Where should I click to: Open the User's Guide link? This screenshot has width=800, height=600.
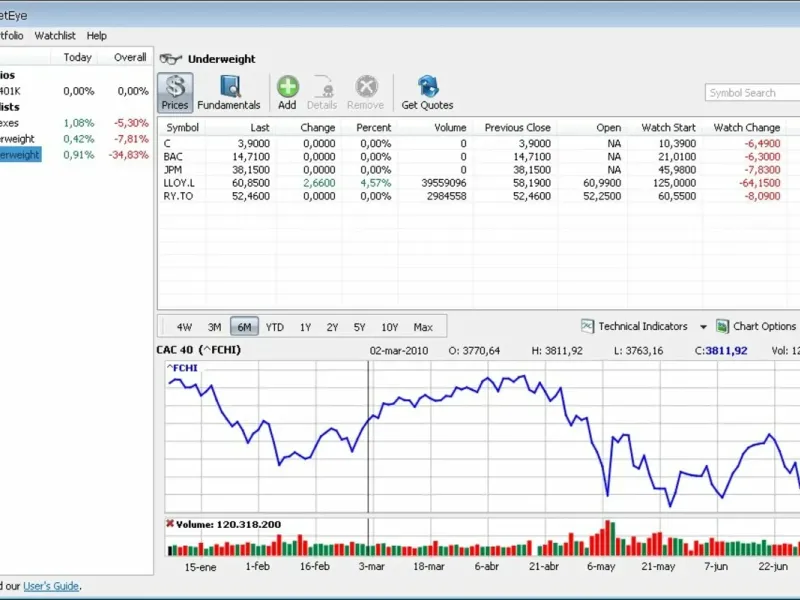[51, 586]
